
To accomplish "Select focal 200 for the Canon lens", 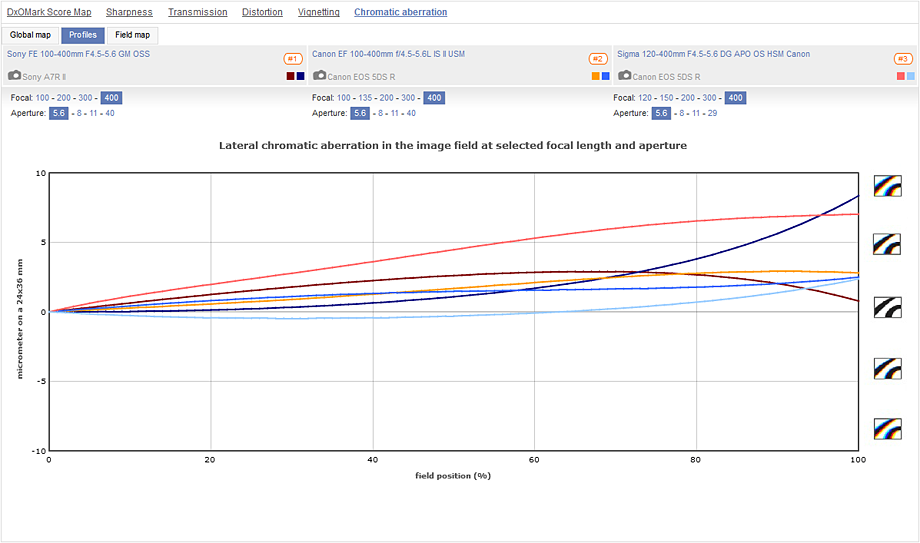I will tap(387, 98).
